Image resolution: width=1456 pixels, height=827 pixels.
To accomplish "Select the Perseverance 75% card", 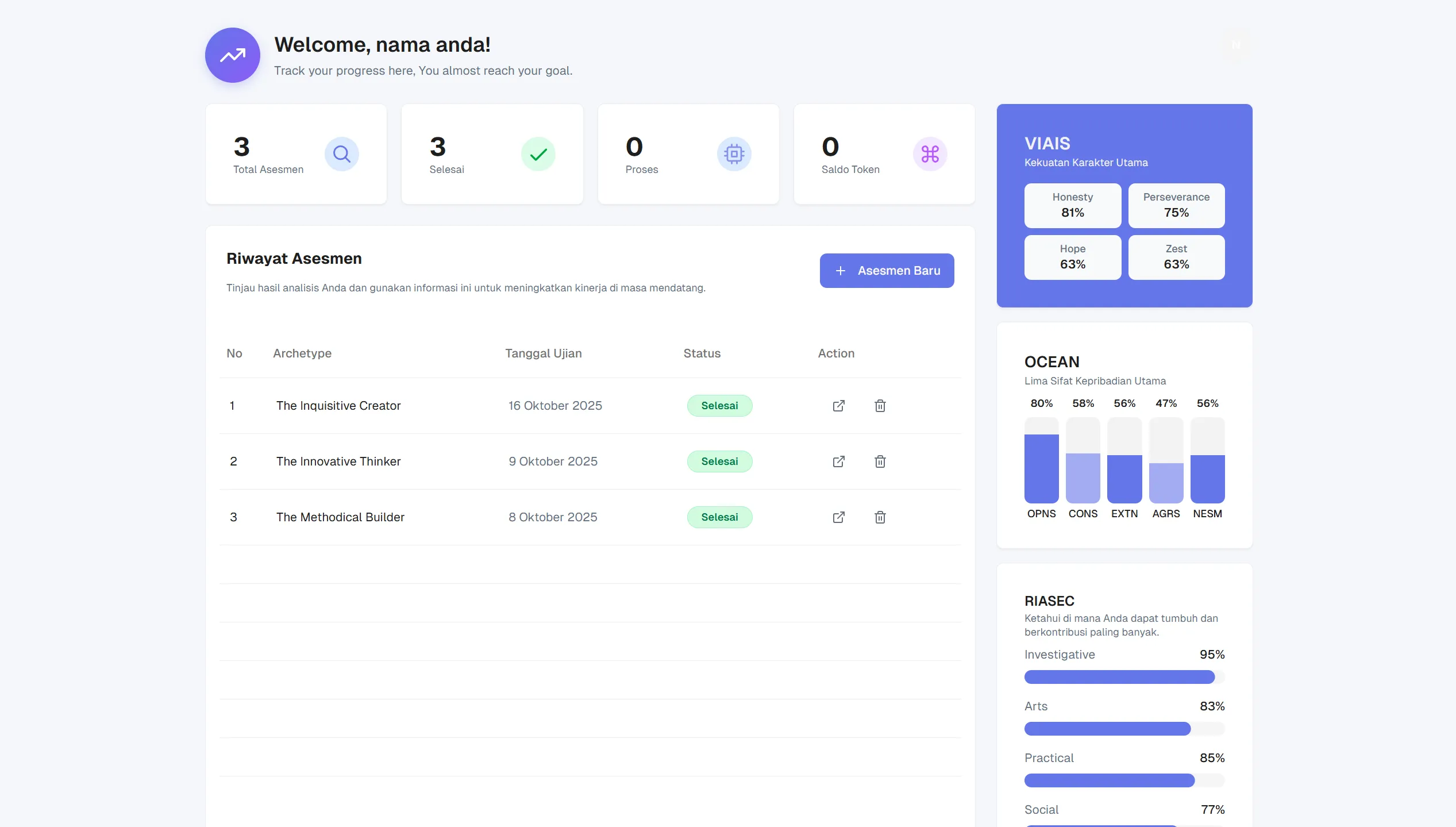I will (1176, 205).
